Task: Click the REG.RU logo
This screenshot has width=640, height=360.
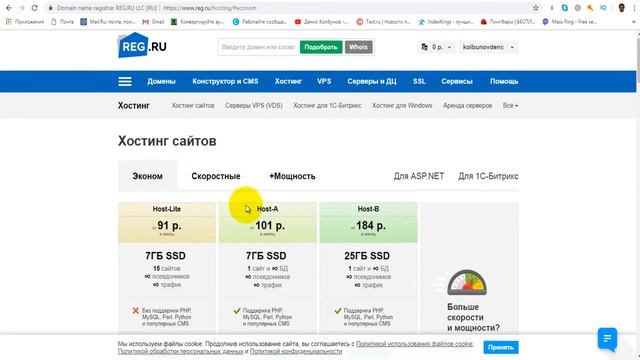Action: [x=142, y=46]
